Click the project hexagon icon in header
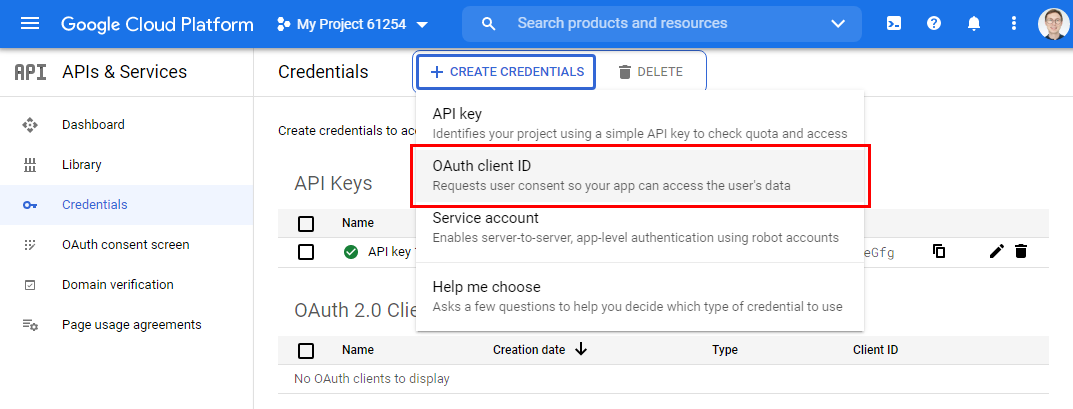Image resolution: width=1073 pixels, height=409 pixels. point(283,25)
